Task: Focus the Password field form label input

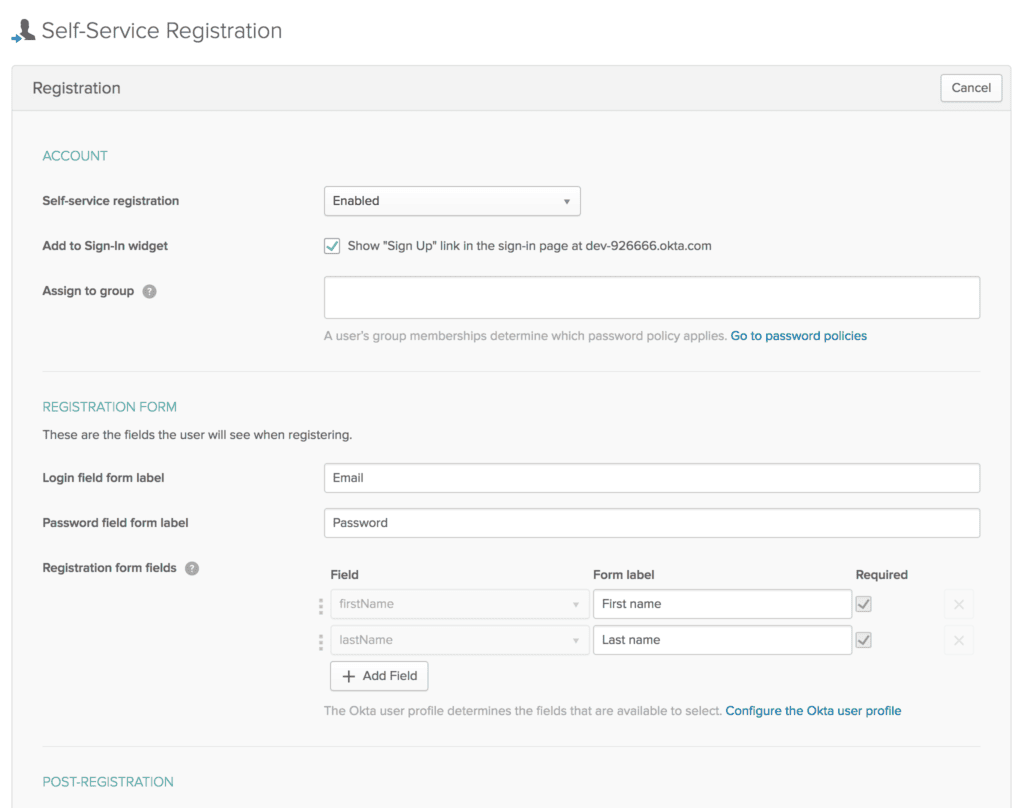Action: tap(651, 523)
